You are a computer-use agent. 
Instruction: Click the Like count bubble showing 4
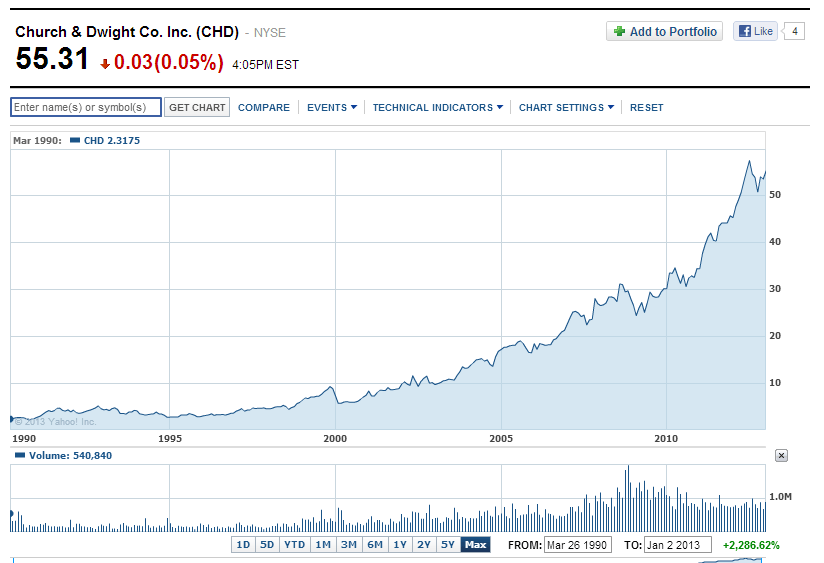[x=794, y=31]
